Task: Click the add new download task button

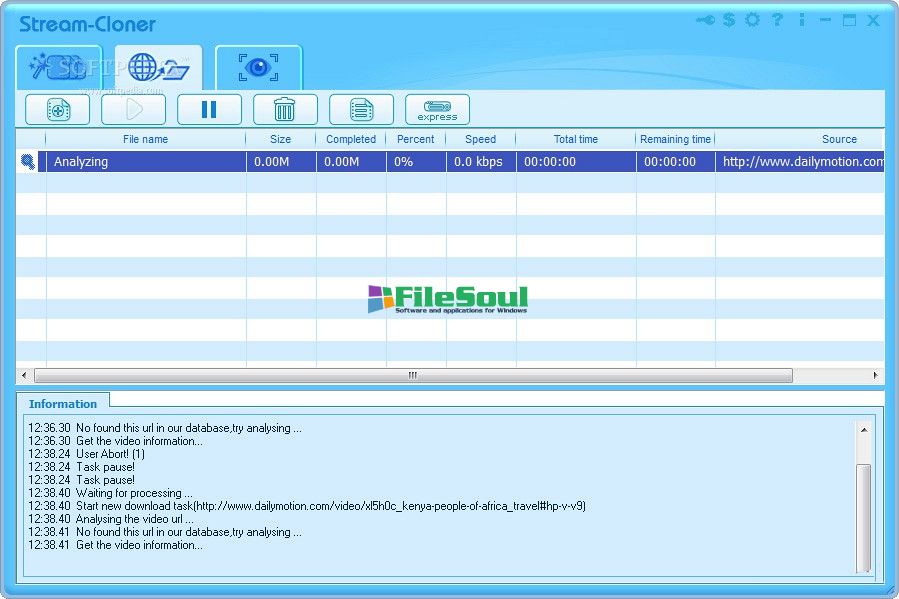Action: click(x=57, y=109)
